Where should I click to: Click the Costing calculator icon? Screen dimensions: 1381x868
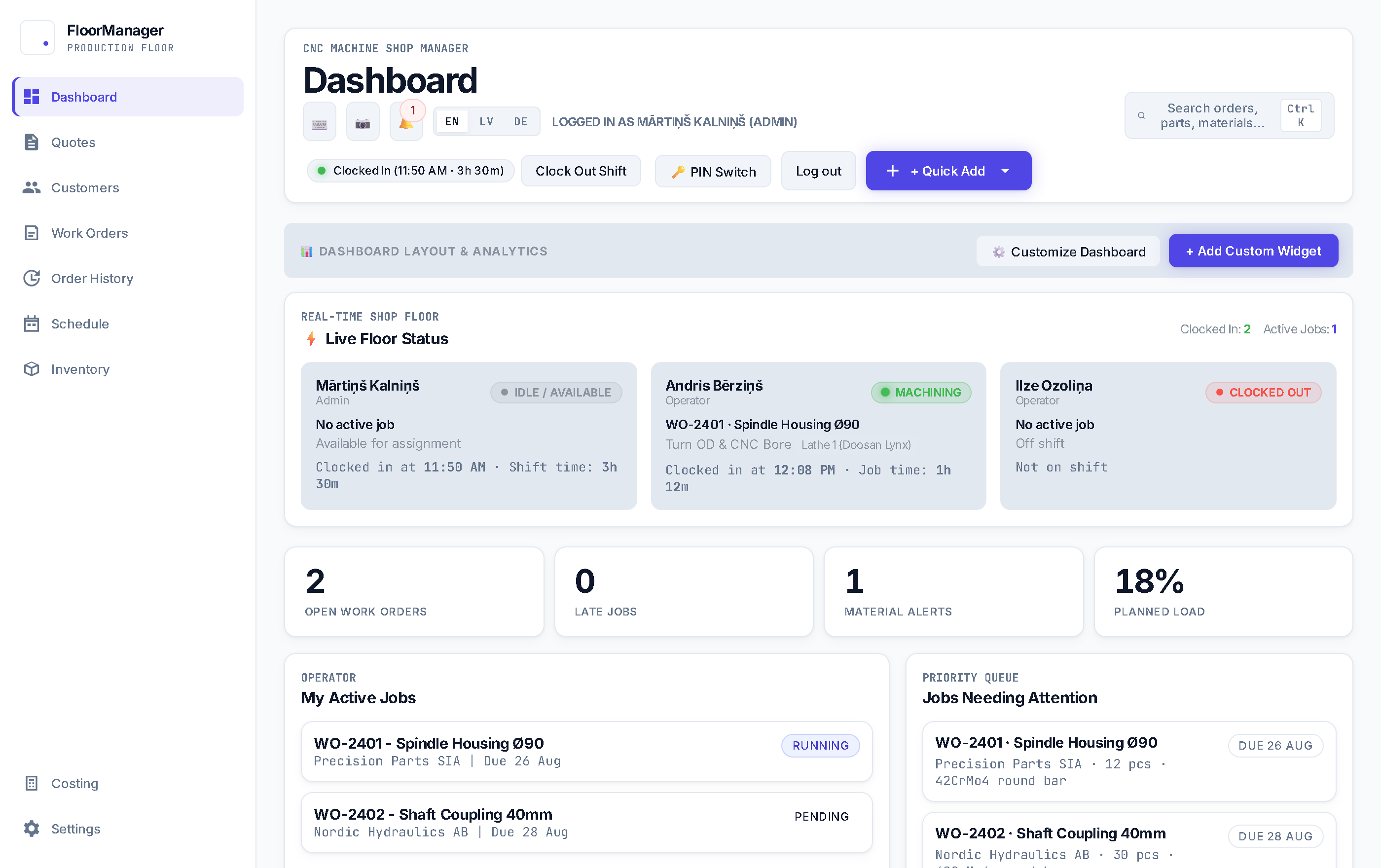point(32,783)
